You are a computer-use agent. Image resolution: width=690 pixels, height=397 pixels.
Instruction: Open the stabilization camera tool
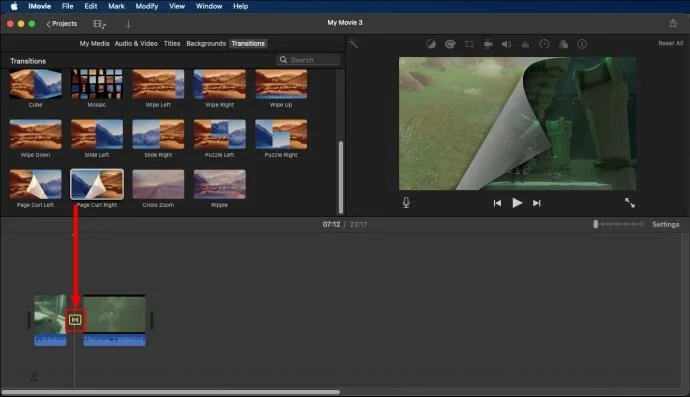488,44
